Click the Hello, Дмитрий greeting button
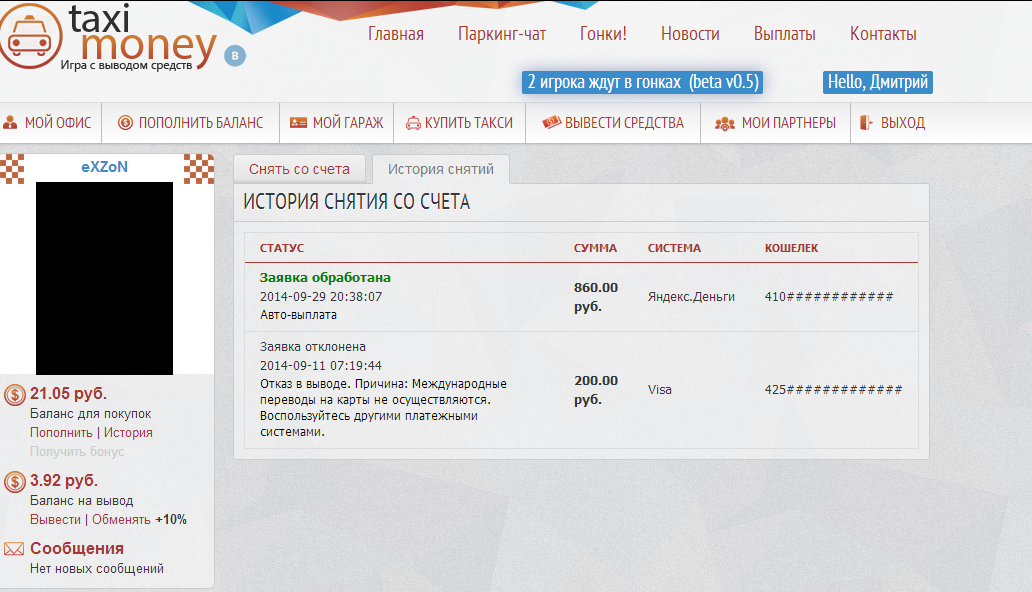 [x=878, y=82]
